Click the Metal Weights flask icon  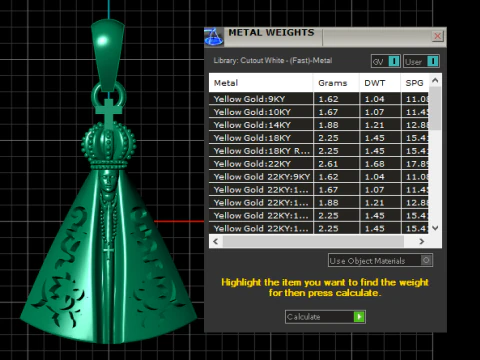(214, 37)
